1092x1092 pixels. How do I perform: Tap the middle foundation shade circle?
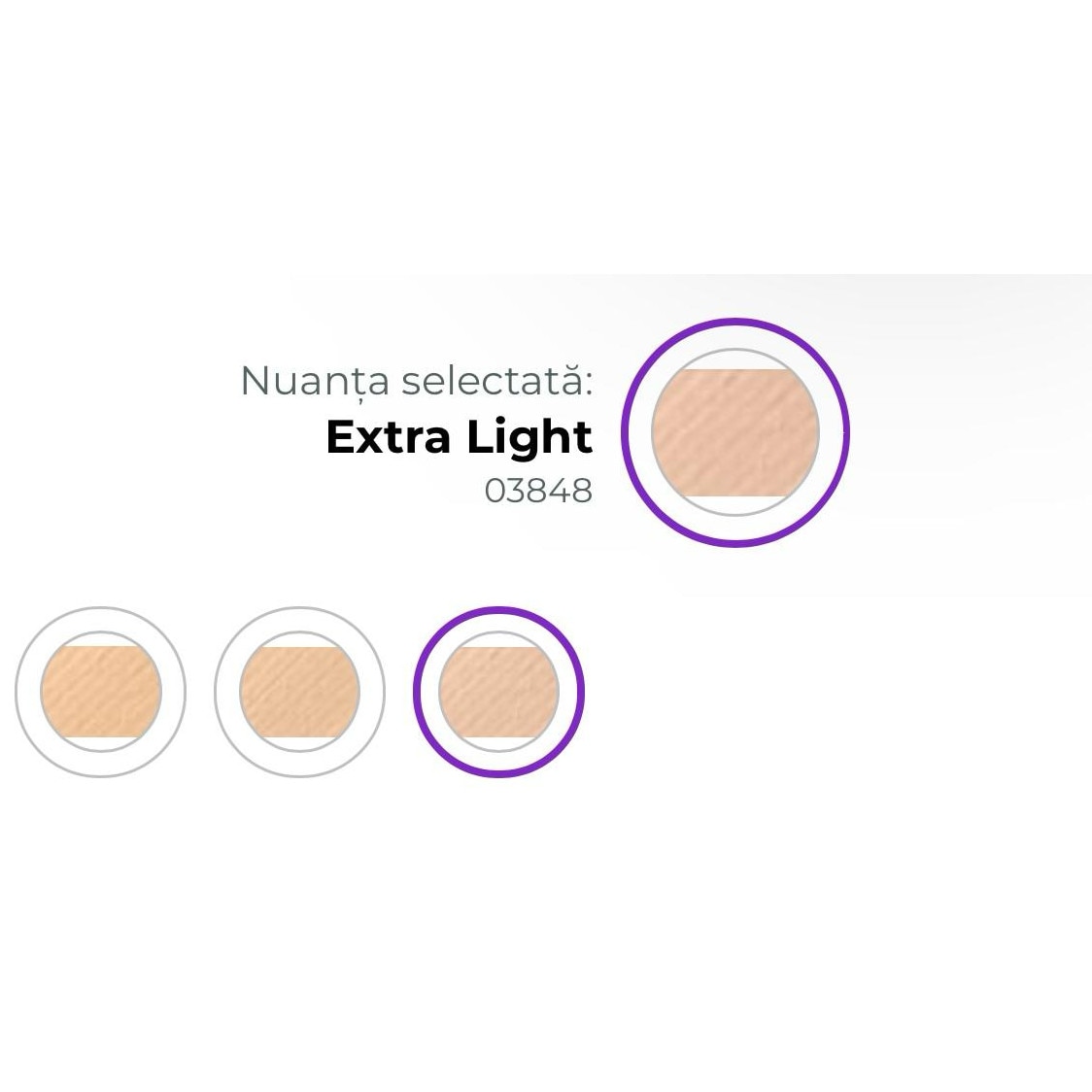[x=299, y=693]
